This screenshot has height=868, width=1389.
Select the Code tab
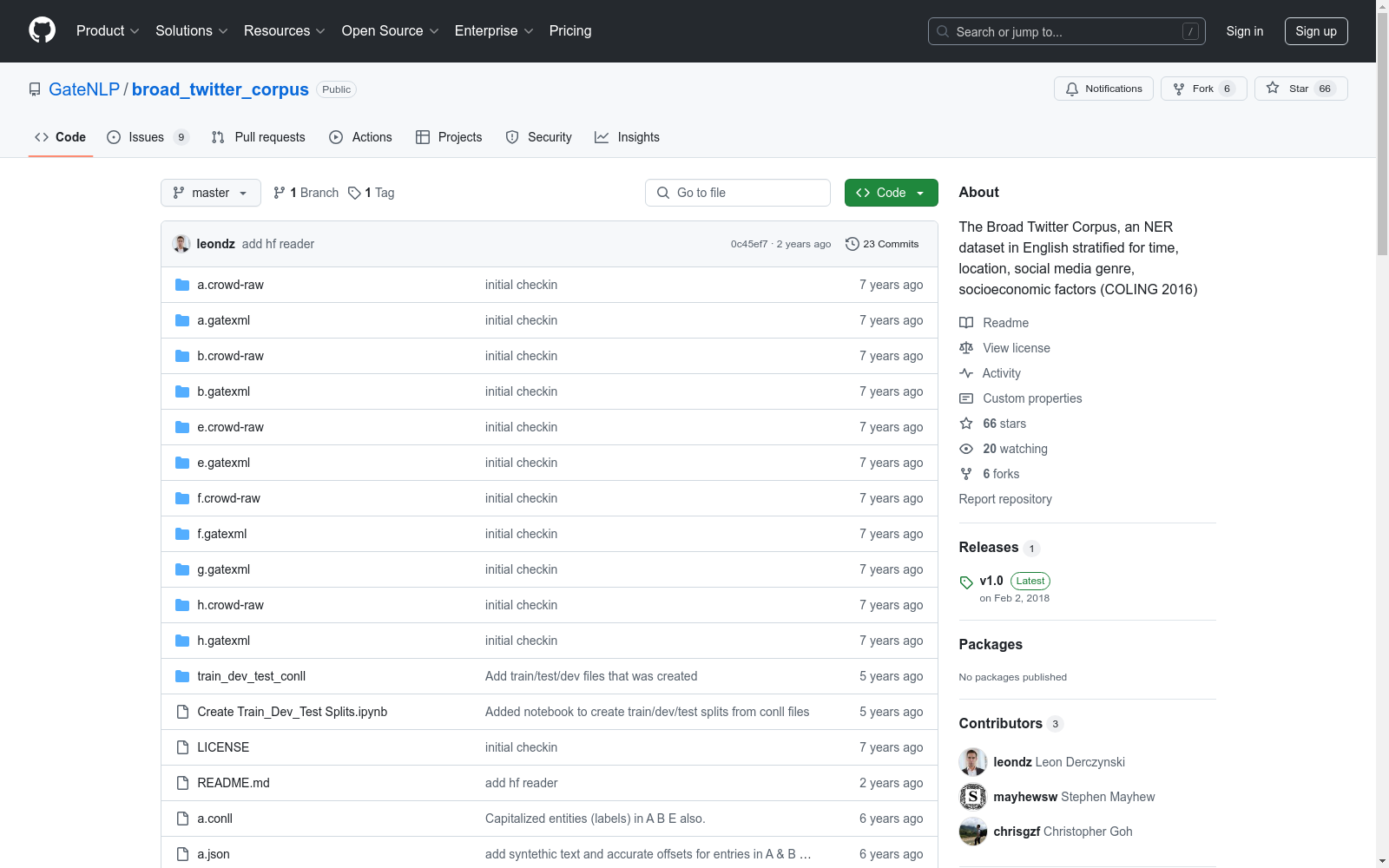(x=61, y=137)
